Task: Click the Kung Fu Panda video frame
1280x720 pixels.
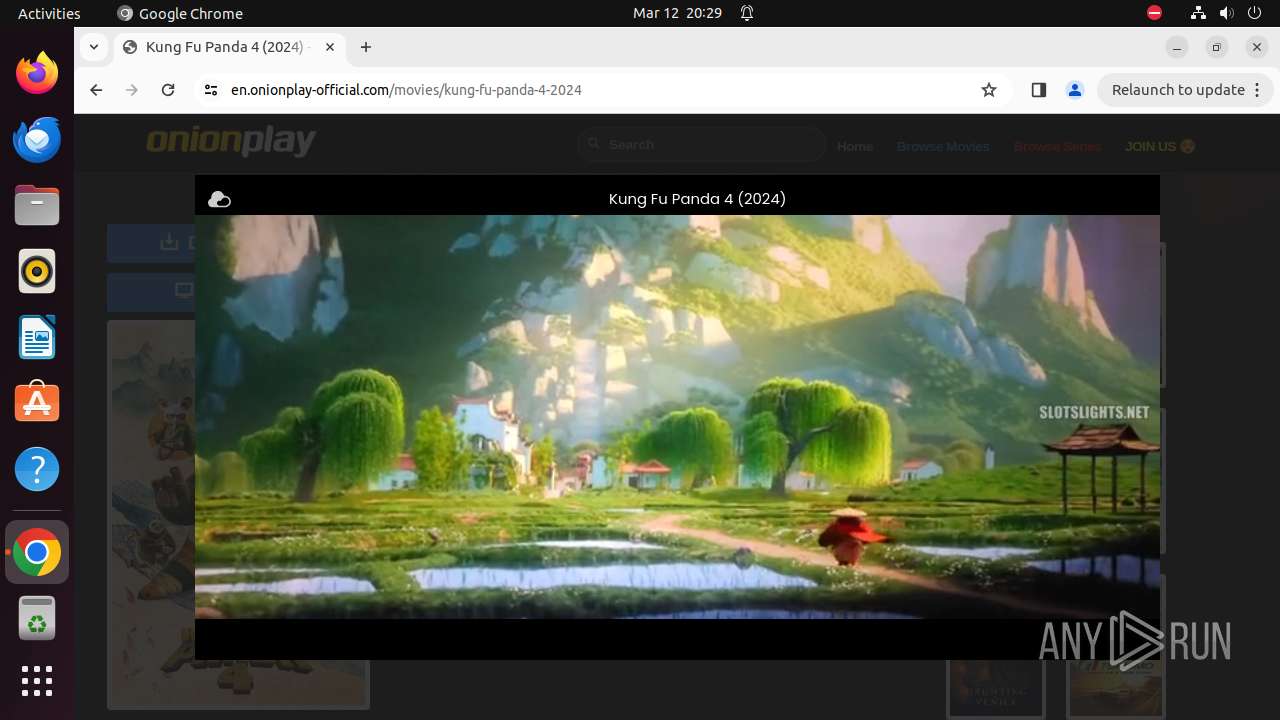Action: click(x=677, y=417)
